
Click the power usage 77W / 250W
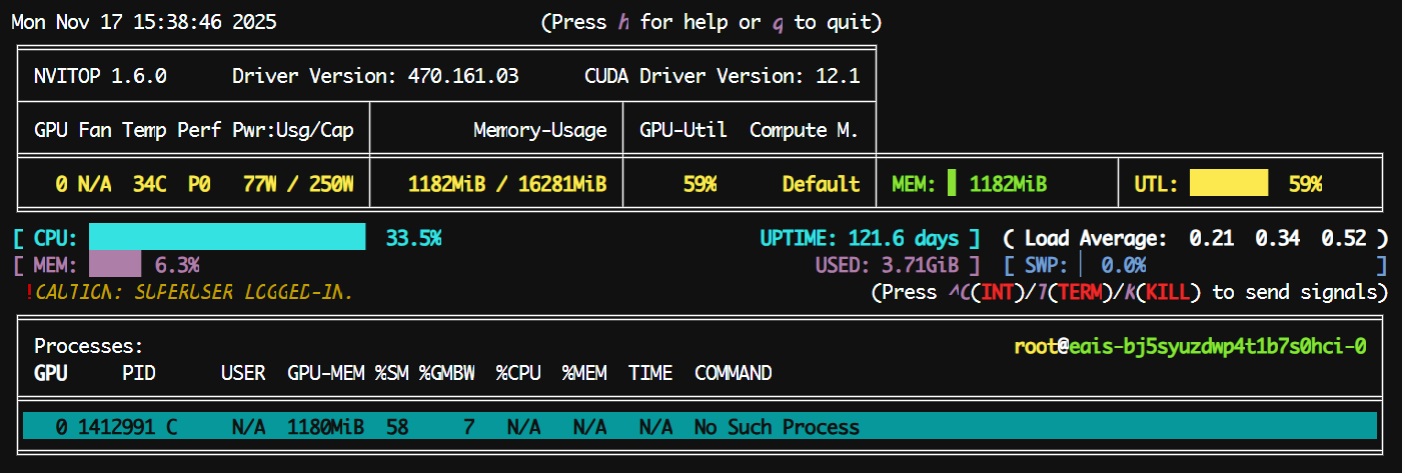tap(298, 184)
